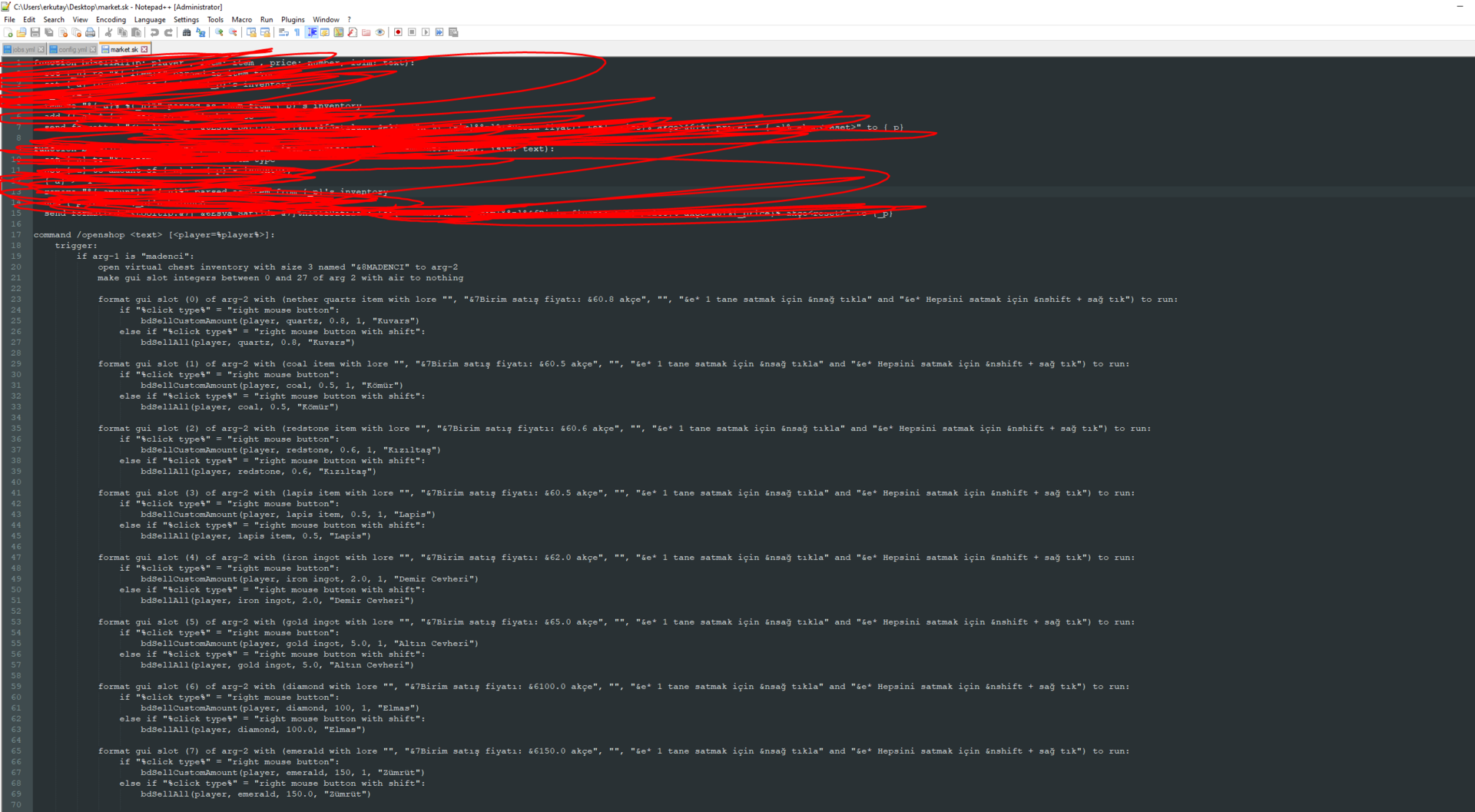Toggle Folder as Workspace icon
This screenshot has width=1475, height=812.
pyautogui.click(x=366, y=32)
